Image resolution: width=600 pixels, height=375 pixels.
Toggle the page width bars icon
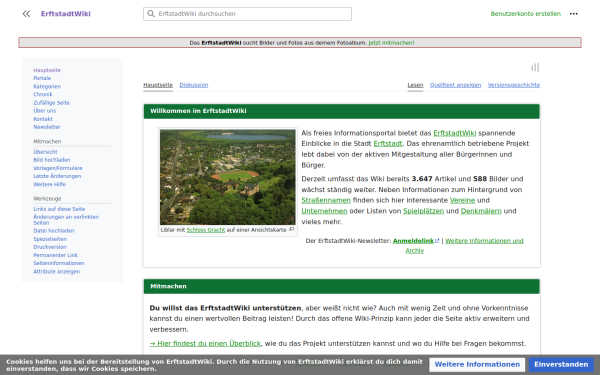(x=535, y=68)
